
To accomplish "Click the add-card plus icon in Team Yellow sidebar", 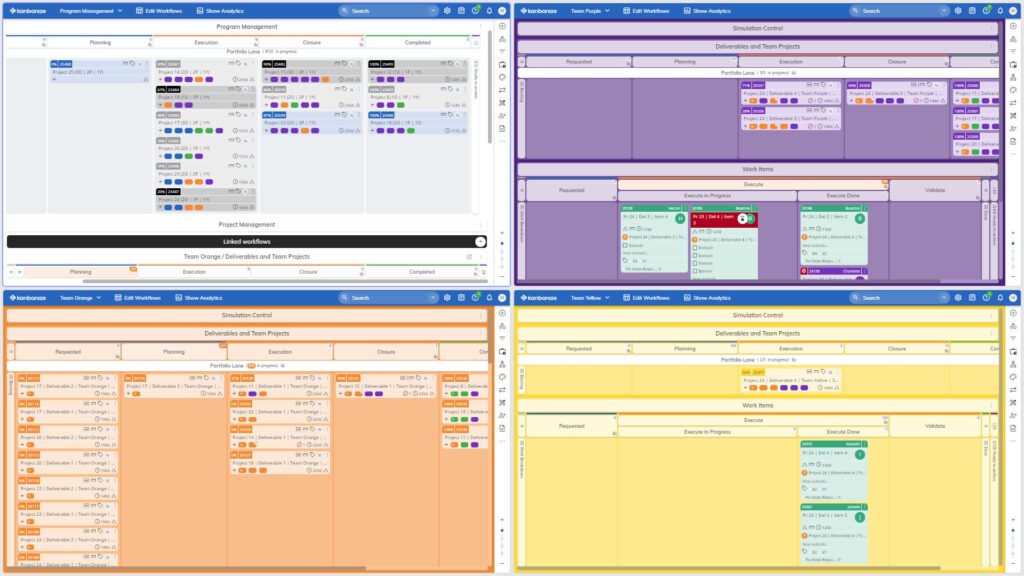I will pyautogui.click(x=1013, y=314).
